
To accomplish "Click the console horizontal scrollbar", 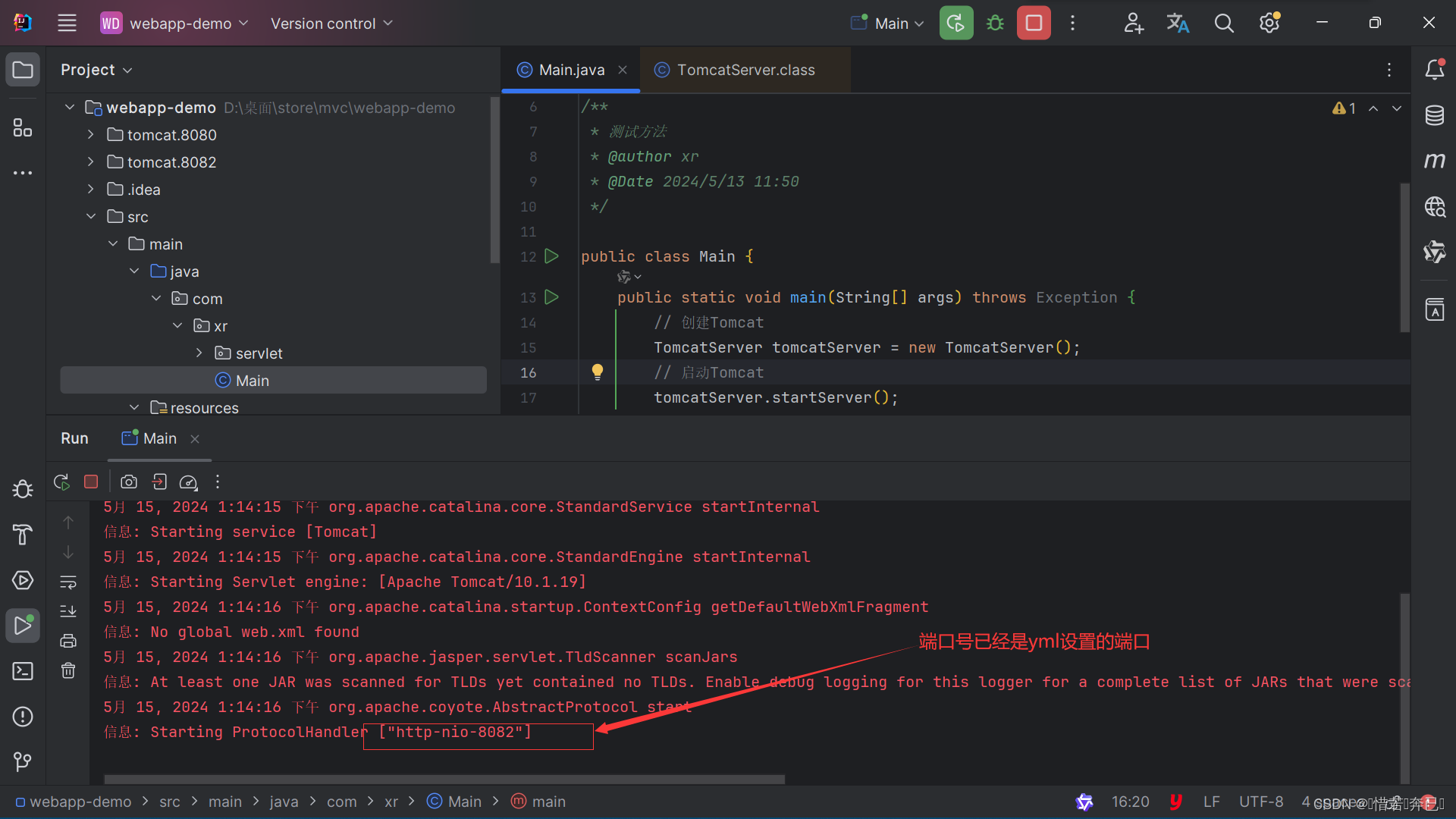I will [444, 779].
